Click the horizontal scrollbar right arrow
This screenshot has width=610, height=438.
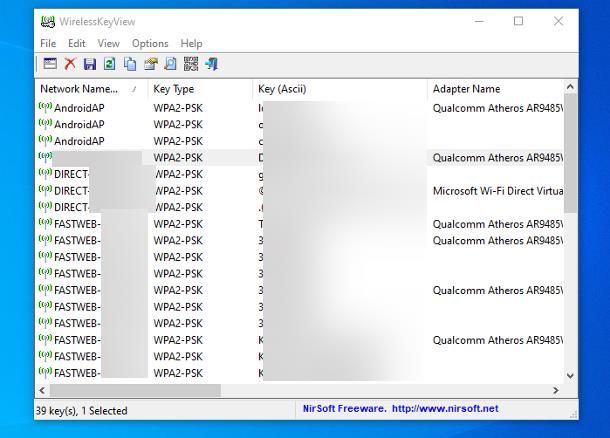point(556,390)
